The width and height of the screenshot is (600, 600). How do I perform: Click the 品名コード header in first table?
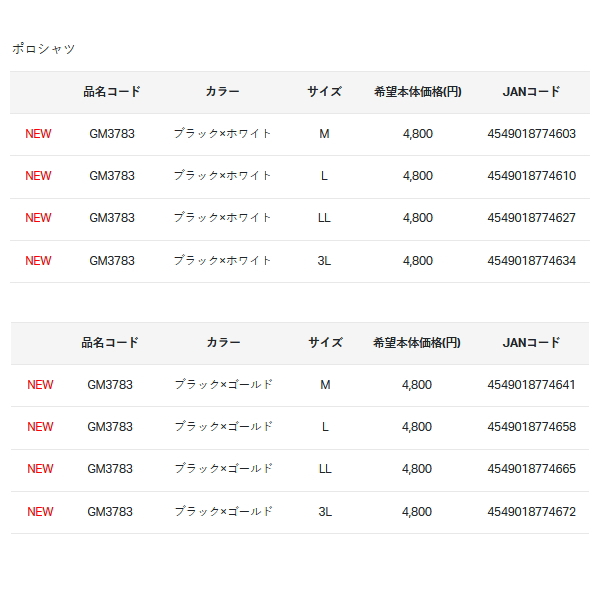[x=112, y=92]
